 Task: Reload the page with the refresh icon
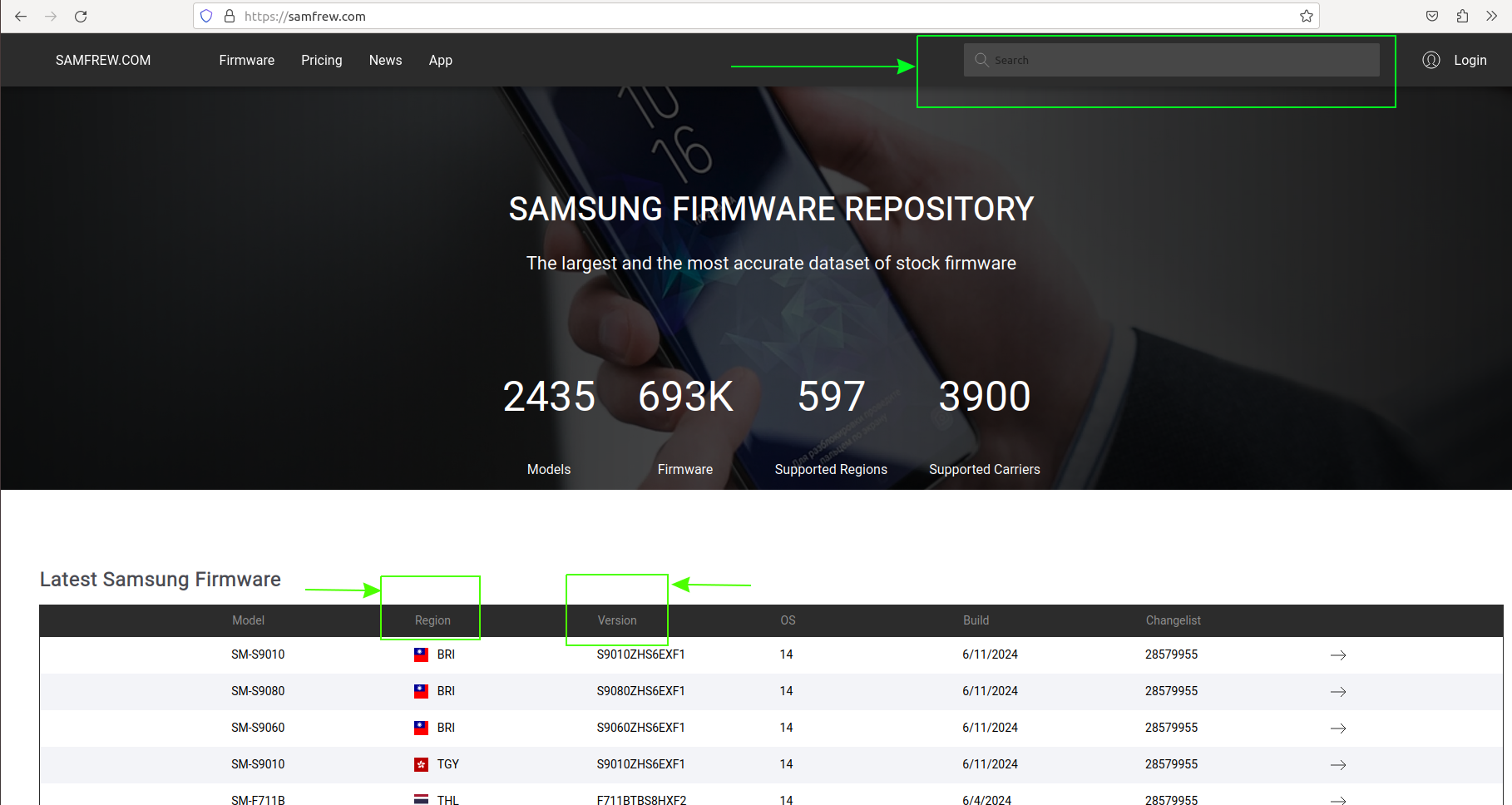pos(81,16)
